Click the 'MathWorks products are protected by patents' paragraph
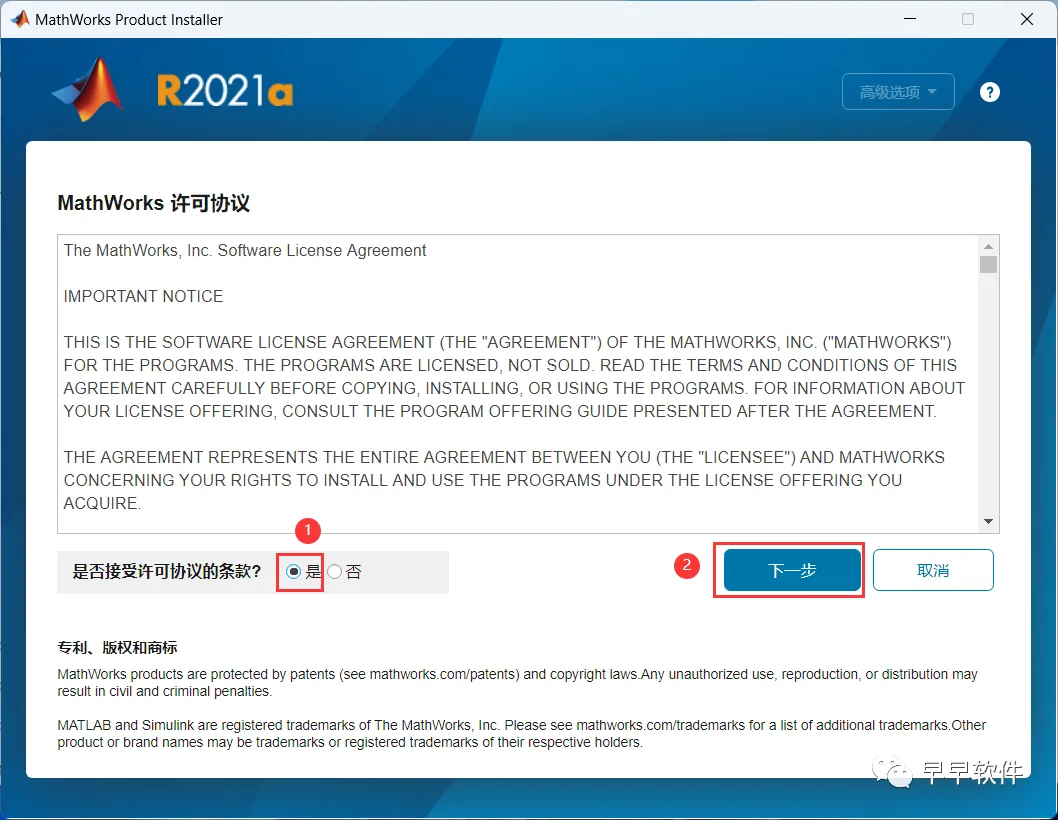This screenshot has width=1058, height=820. [517, 682]
